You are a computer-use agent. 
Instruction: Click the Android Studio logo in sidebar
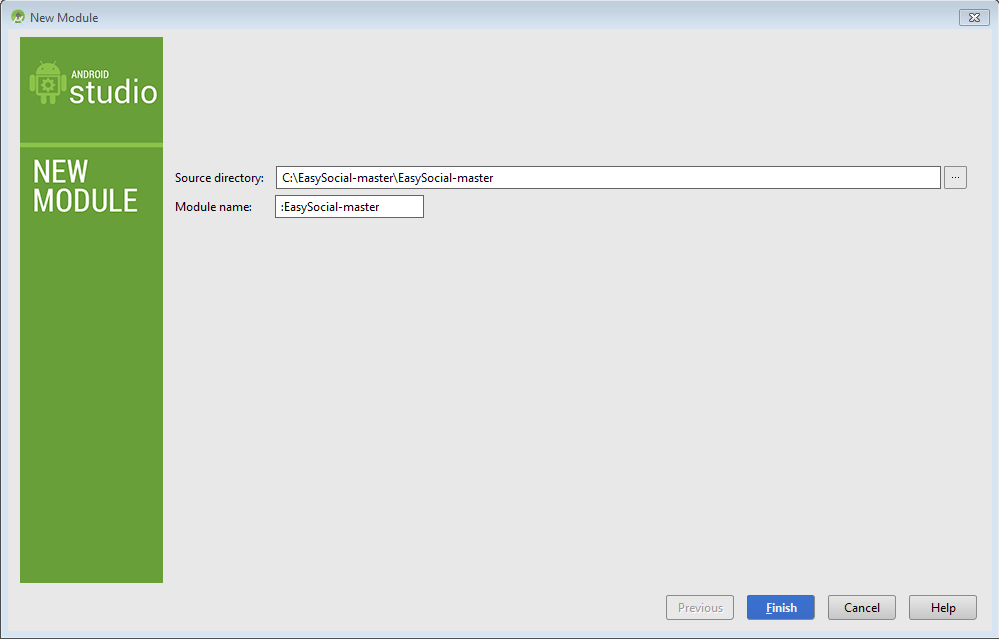click(x=94, y=84)
